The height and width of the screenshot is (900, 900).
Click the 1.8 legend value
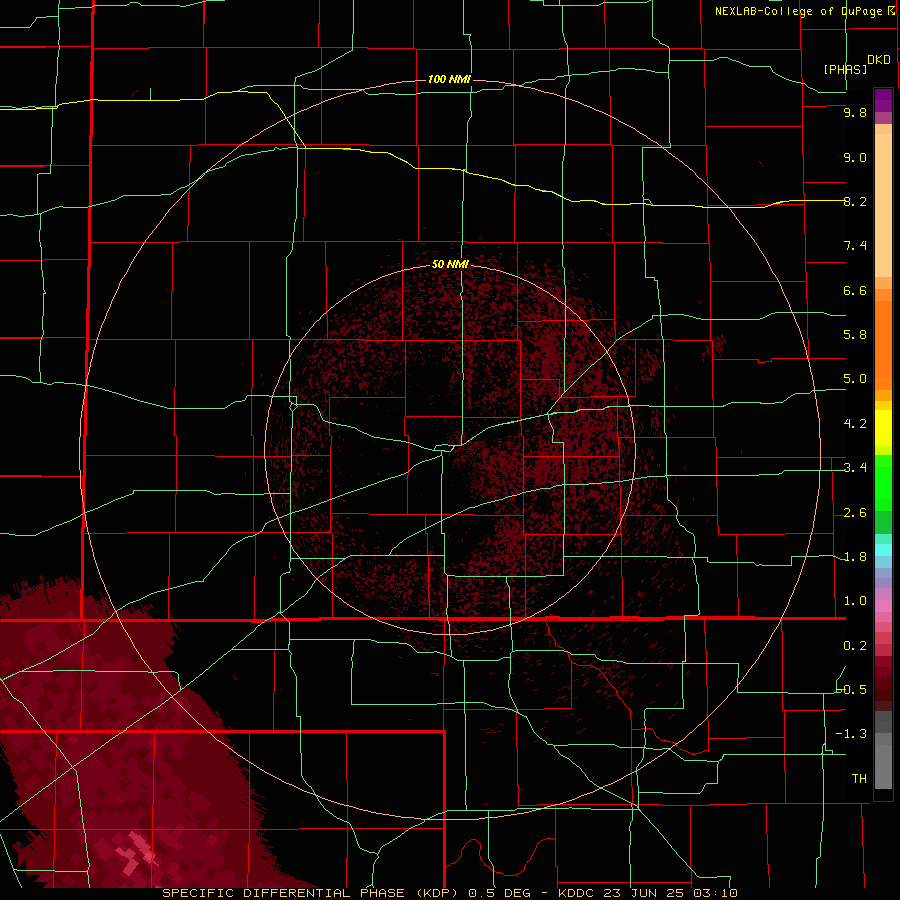click(x=855, y=557)
